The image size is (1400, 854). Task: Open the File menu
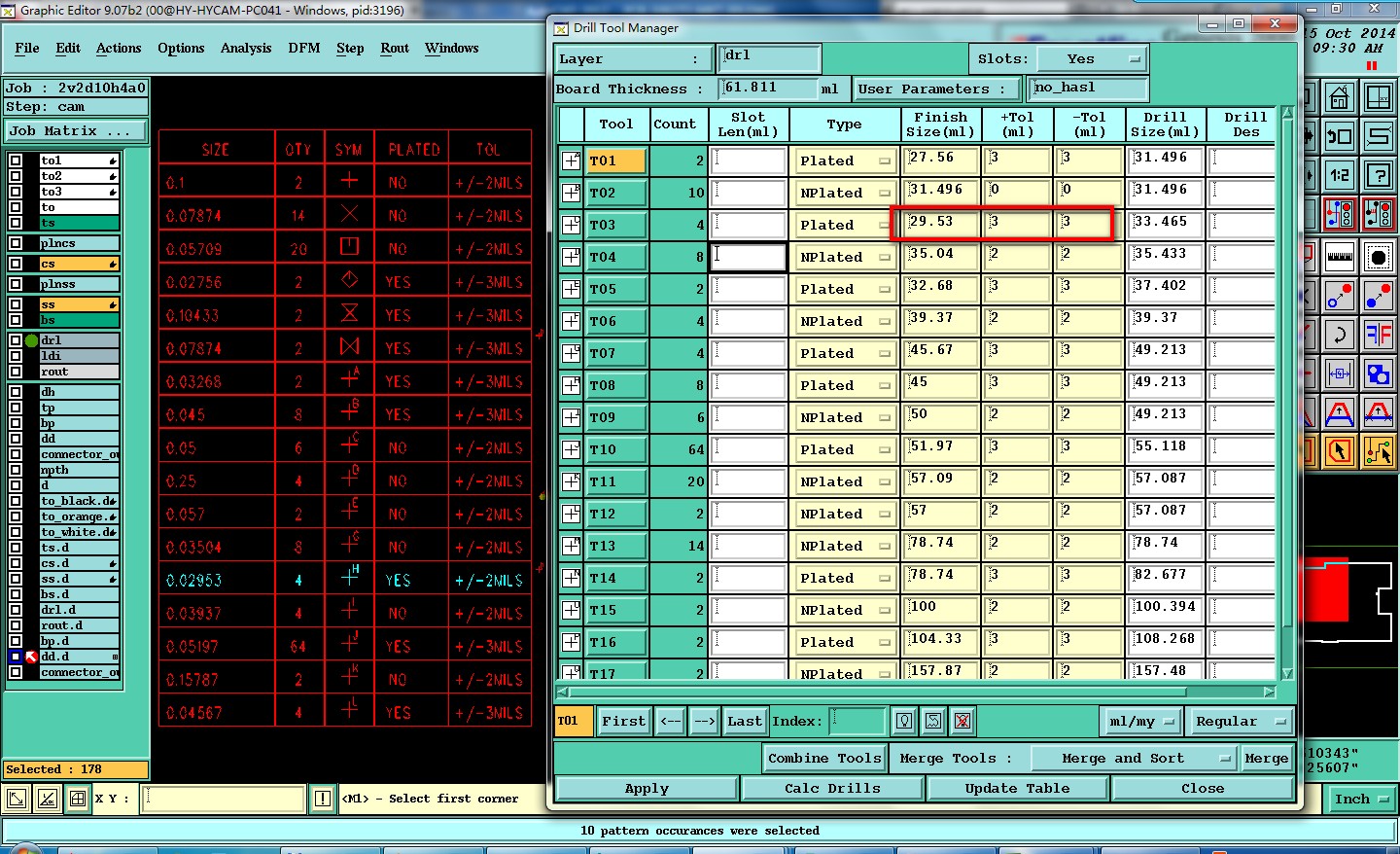click(27, 48)
